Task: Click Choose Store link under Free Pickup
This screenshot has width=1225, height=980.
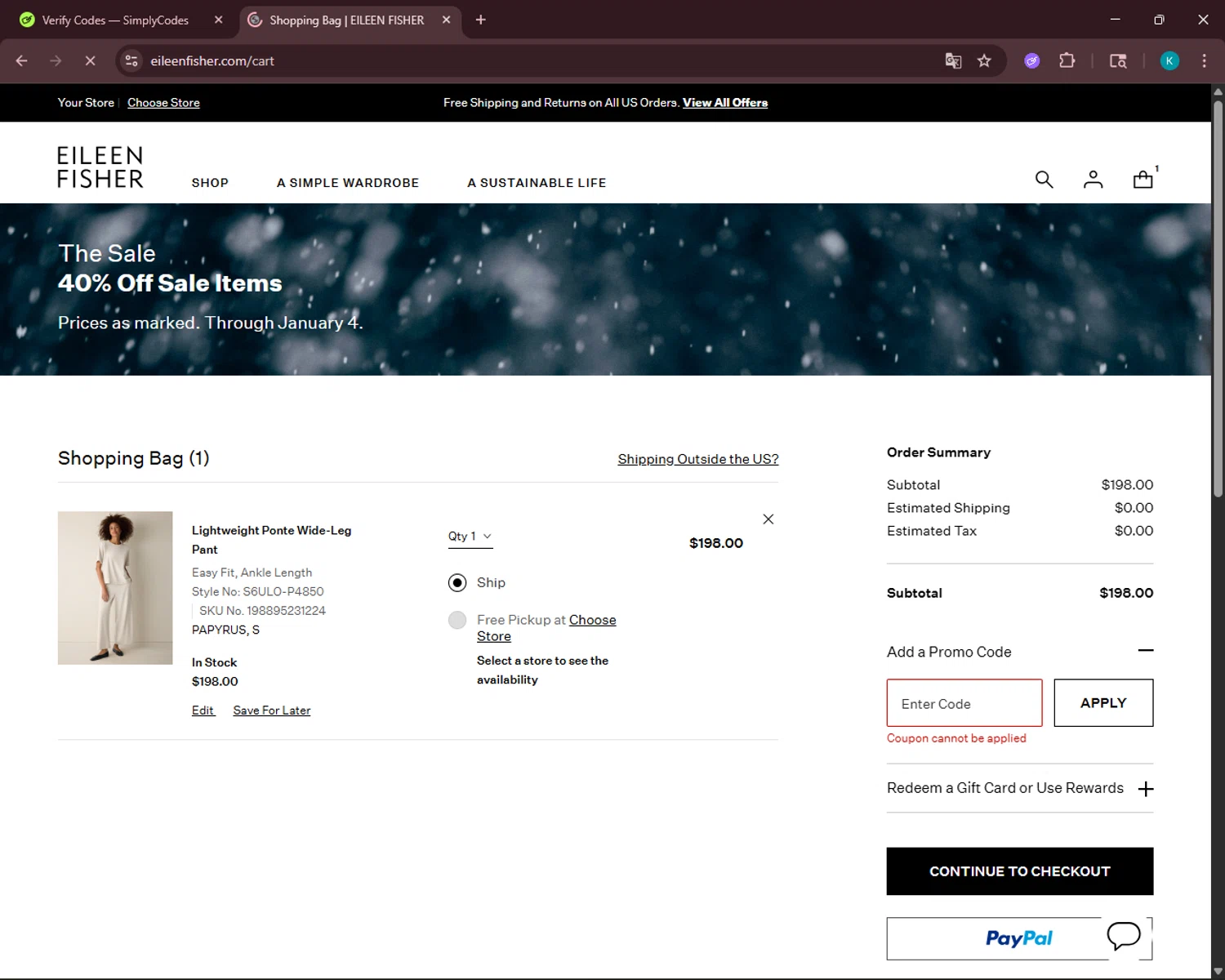Action: 546,628
